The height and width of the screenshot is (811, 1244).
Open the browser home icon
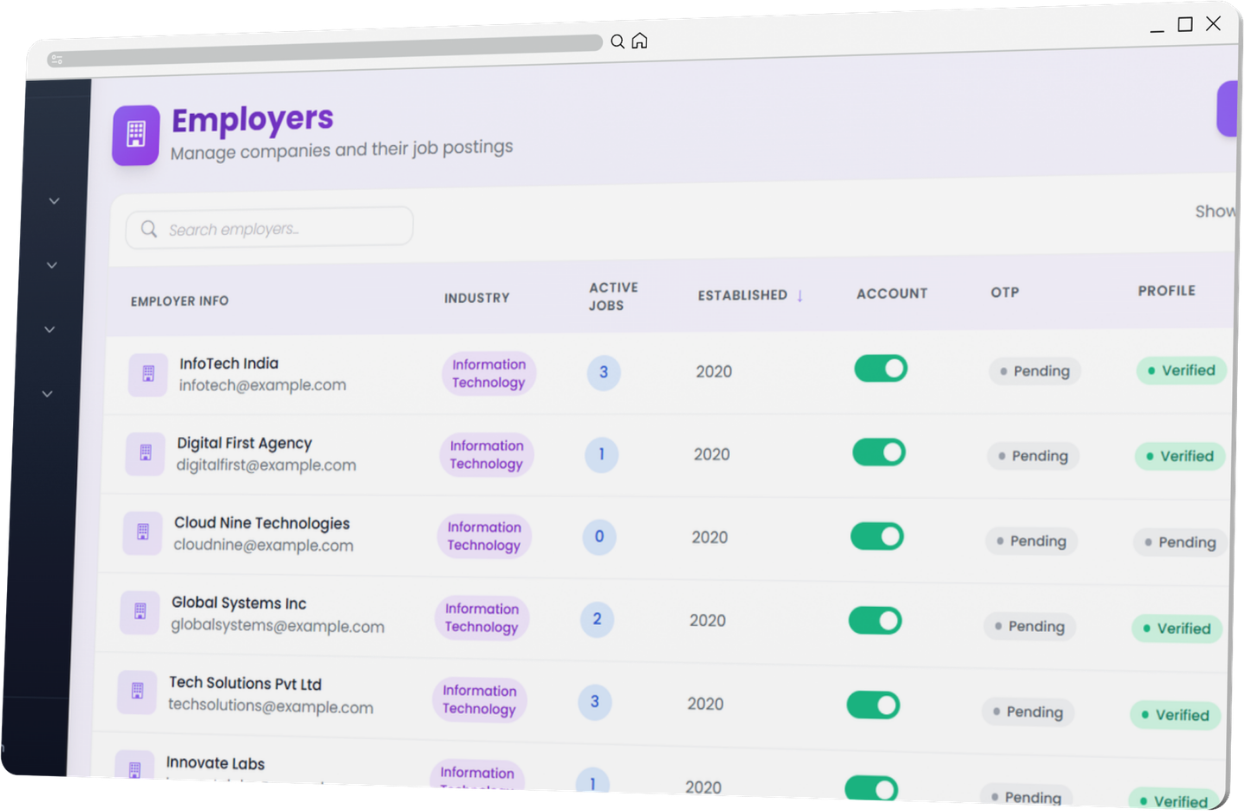pos(639,41)
